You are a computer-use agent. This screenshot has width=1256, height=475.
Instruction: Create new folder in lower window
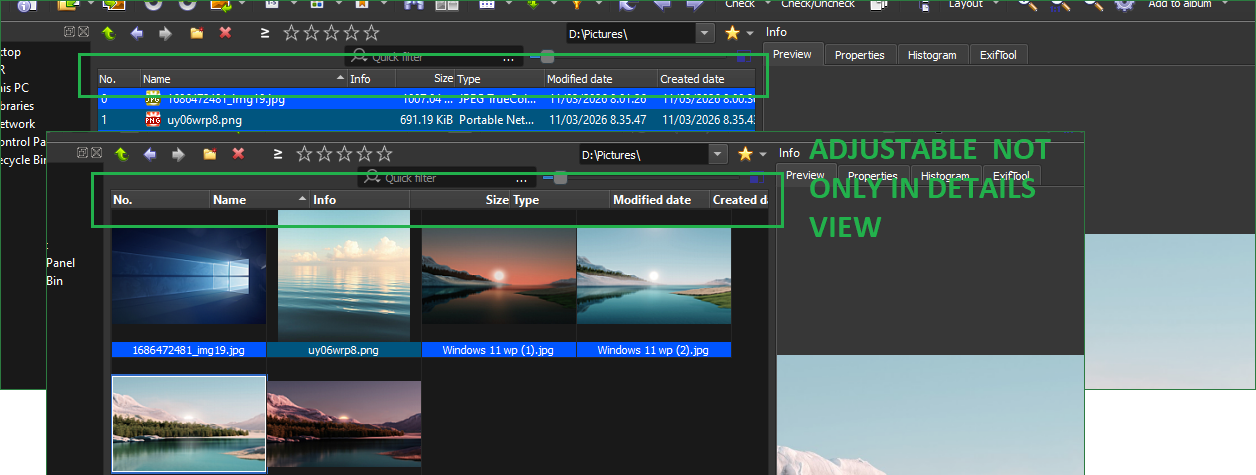(x=210, y=154)
